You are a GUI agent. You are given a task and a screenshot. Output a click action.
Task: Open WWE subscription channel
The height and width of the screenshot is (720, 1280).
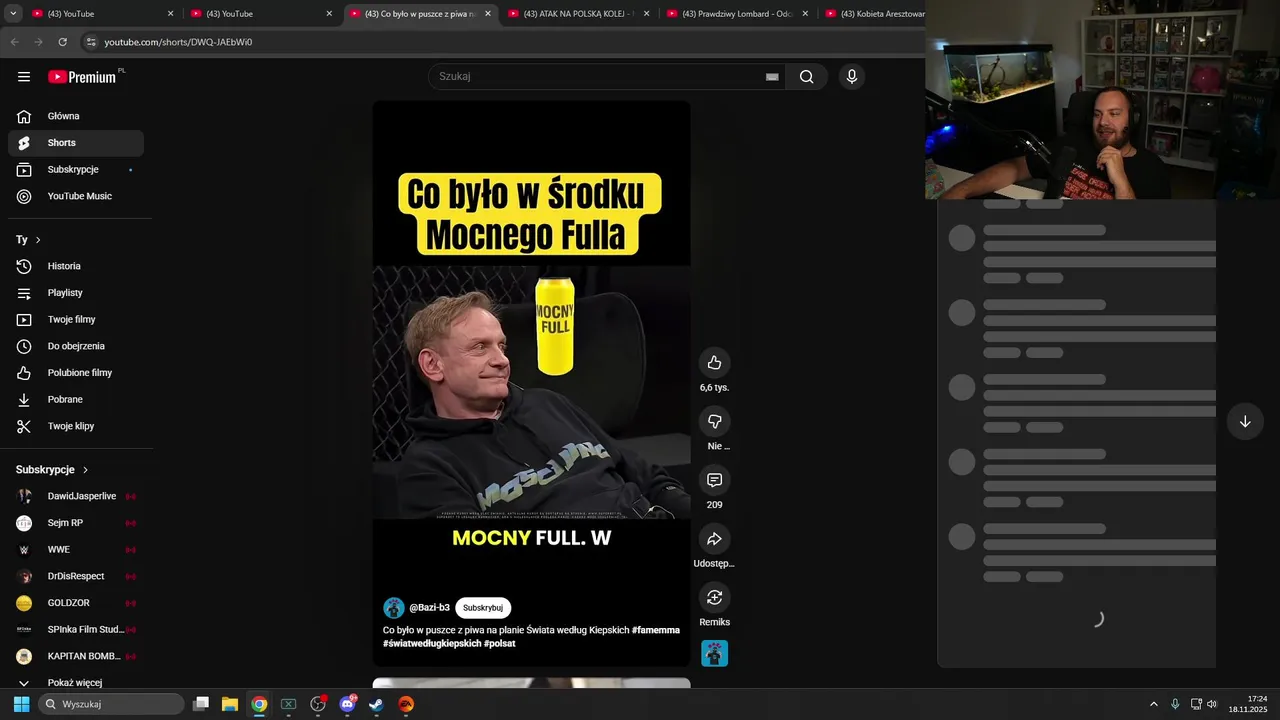76,549
